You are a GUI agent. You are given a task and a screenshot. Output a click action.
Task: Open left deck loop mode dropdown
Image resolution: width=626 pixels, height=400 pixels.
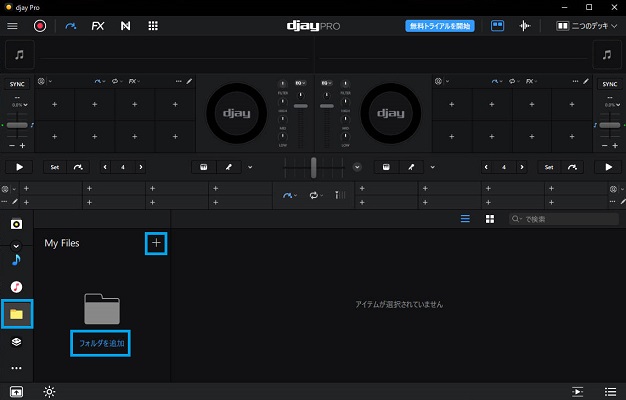(x=117, y=81)
